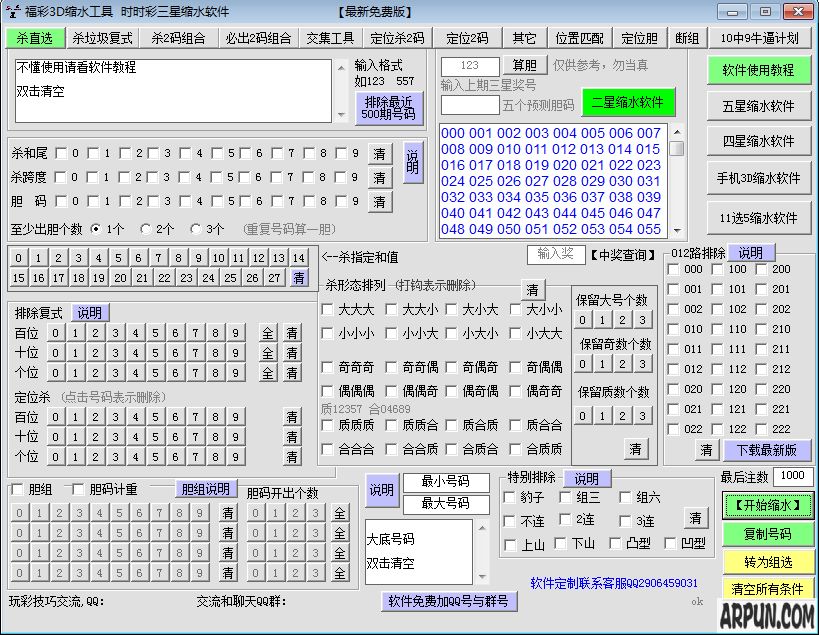Open the 10中9牛逼计划 tab
Viewport: 819px width, 635px height.
coord(759,38)
